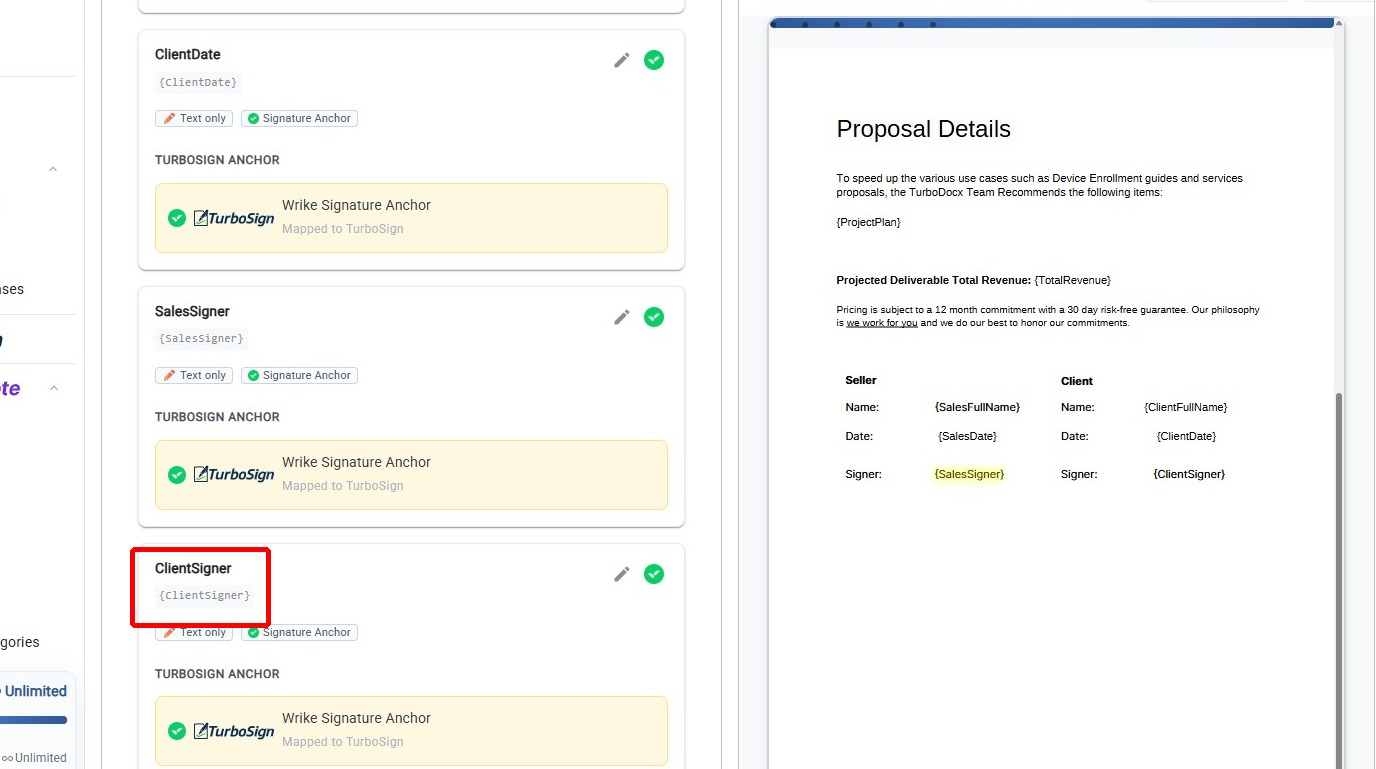Collapse the upper sidebar section with the chevron
This screenshot has height=769, width=1376.
point(53,168)
